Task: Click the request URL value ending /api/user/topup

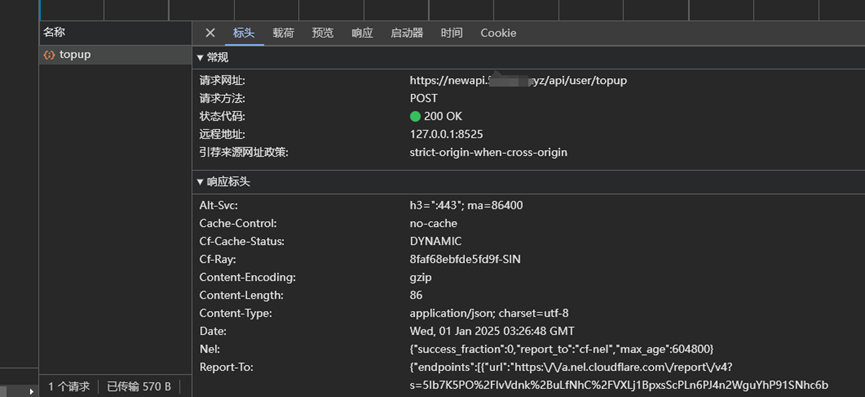Action: 518,81
